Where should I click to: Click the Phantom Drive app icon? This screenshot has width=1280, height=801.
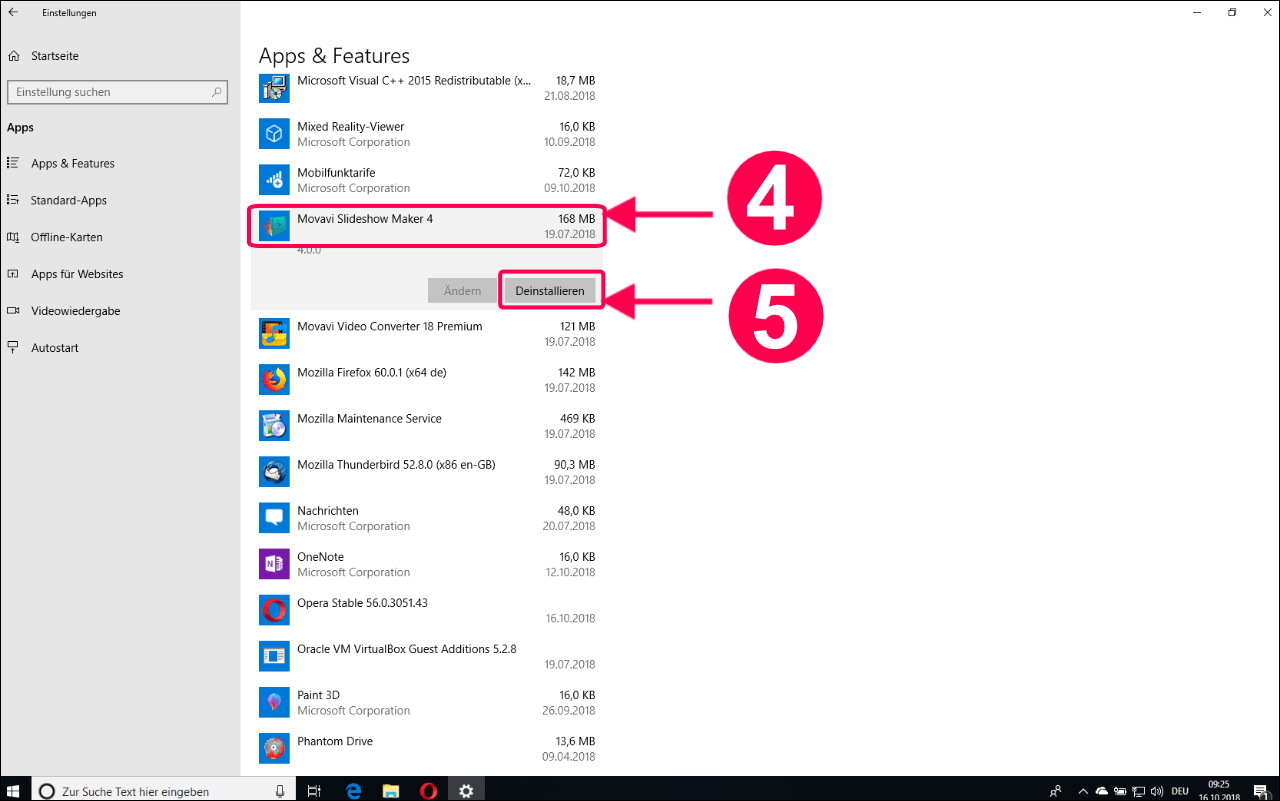pos(274,748)
